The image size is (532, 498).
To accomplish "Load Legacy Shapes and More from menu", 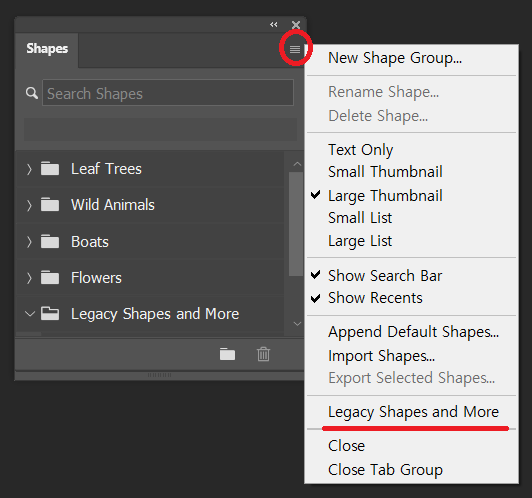I will pos(414,412).
